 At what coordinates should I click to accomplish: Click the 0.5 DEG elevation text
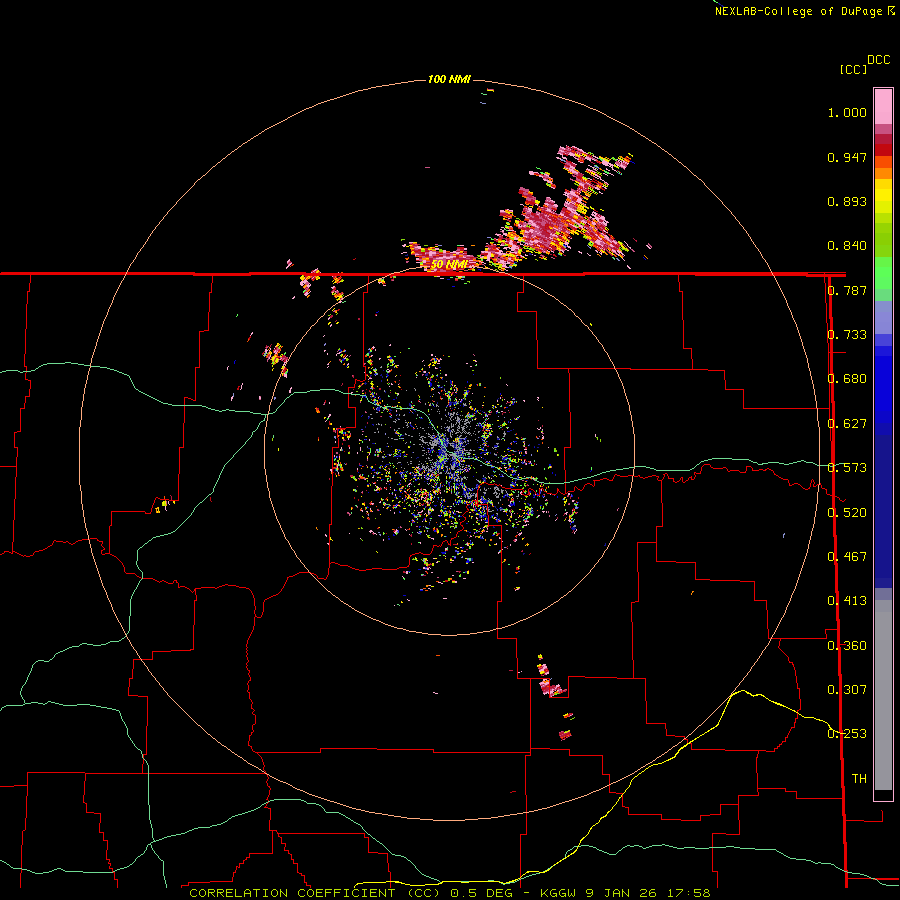481,893
